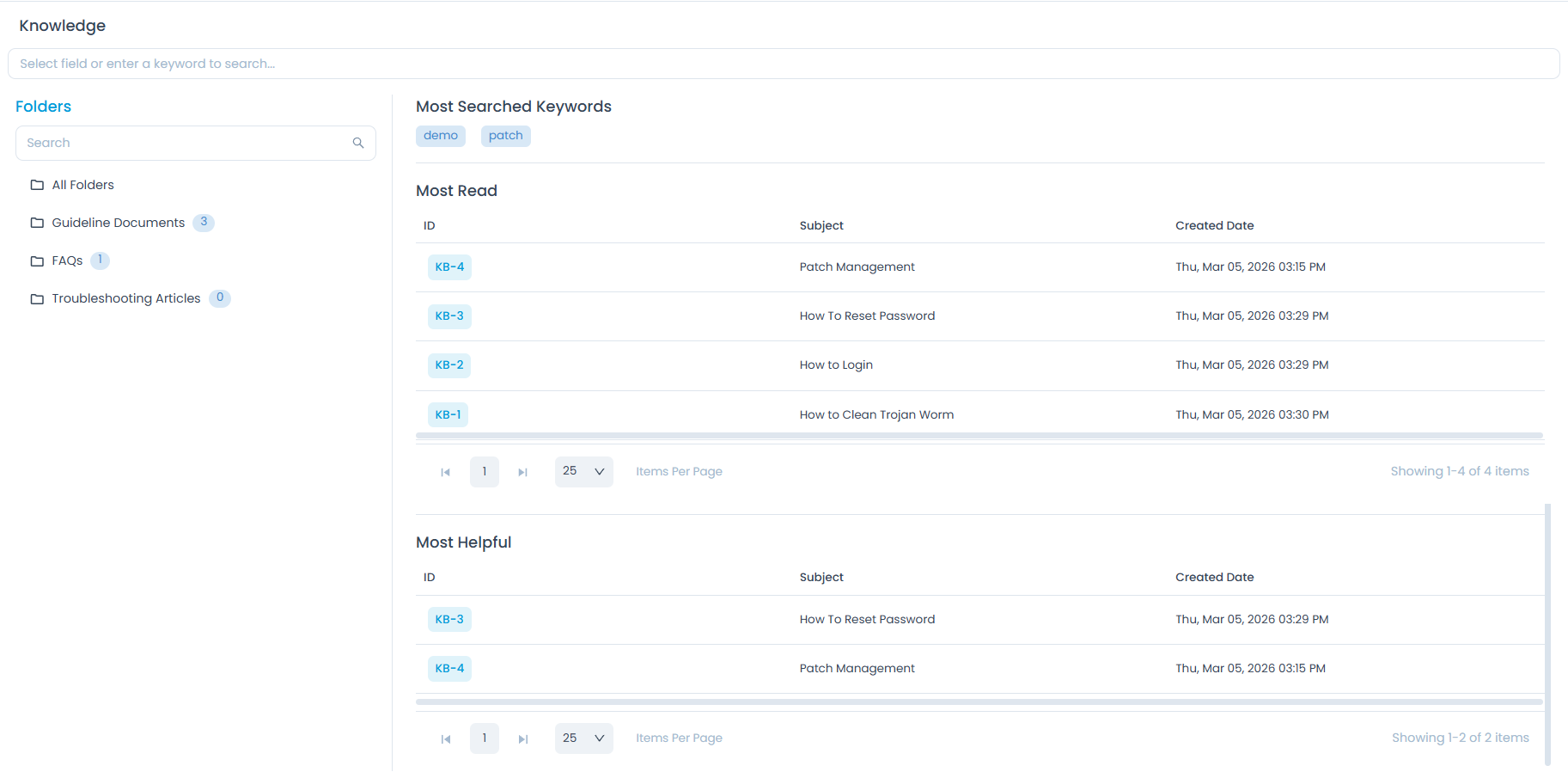Click the Most Read horizontal scrollbar
The height and width of the screenshot is (772, 1568).
[979, 436]
